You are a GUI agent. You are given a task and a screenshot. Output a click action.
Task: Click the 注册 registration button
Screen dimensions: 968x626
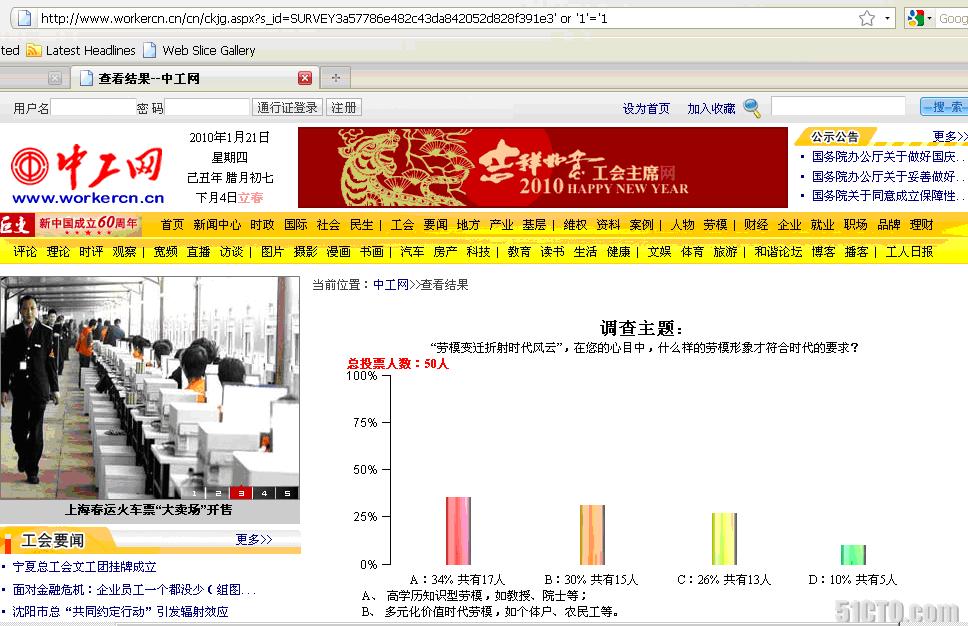(x=344, y=107)
